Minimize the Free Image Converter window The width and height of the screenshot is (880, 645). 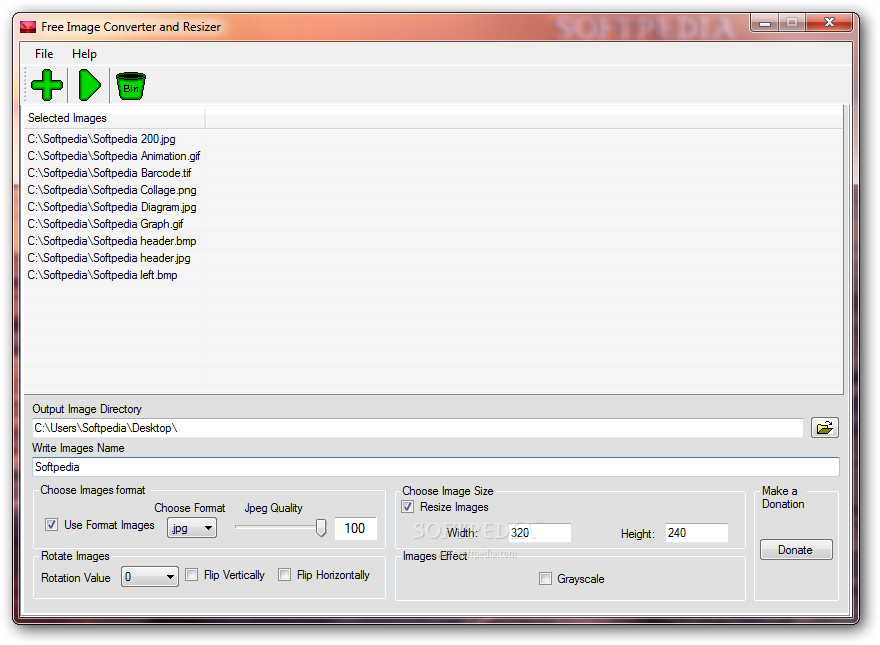point(764,23)
